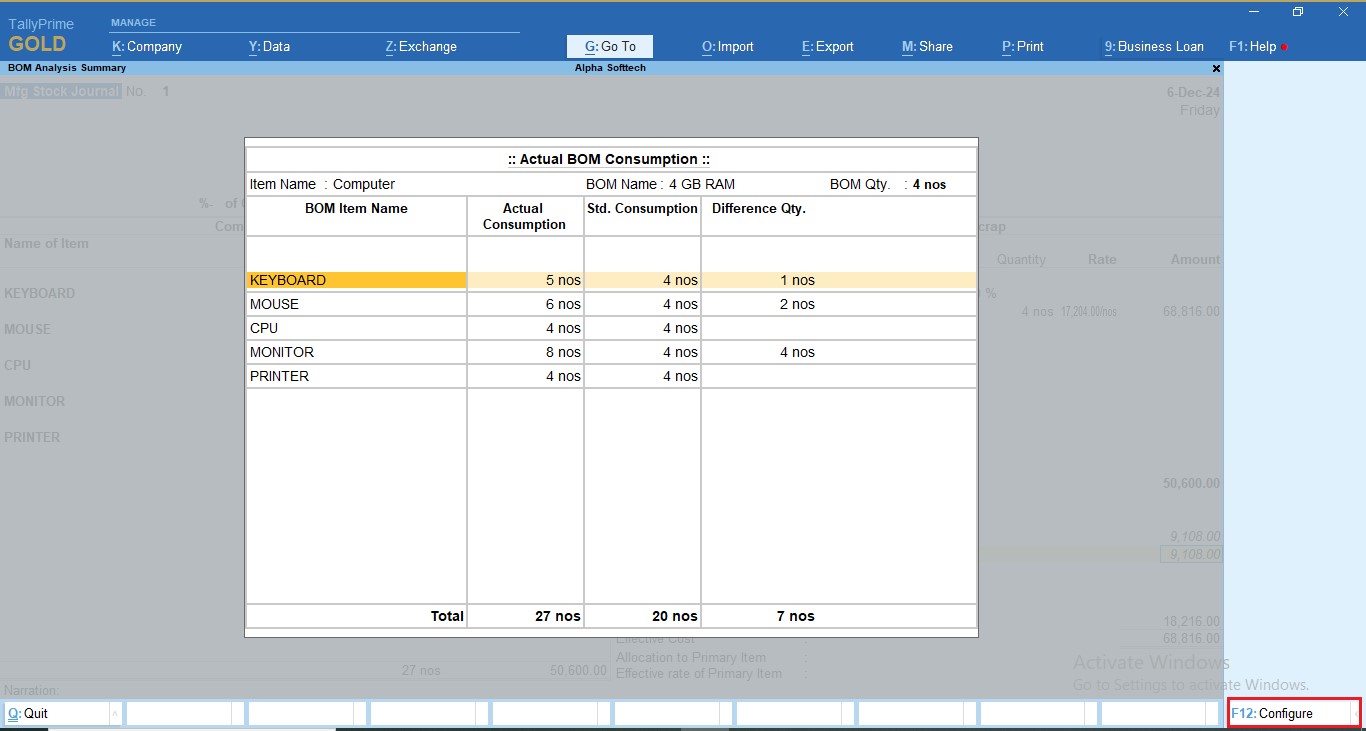This screenshot has height=731, width=1366.
Task: Select the MOUSE BOM item
Action: 274,304
